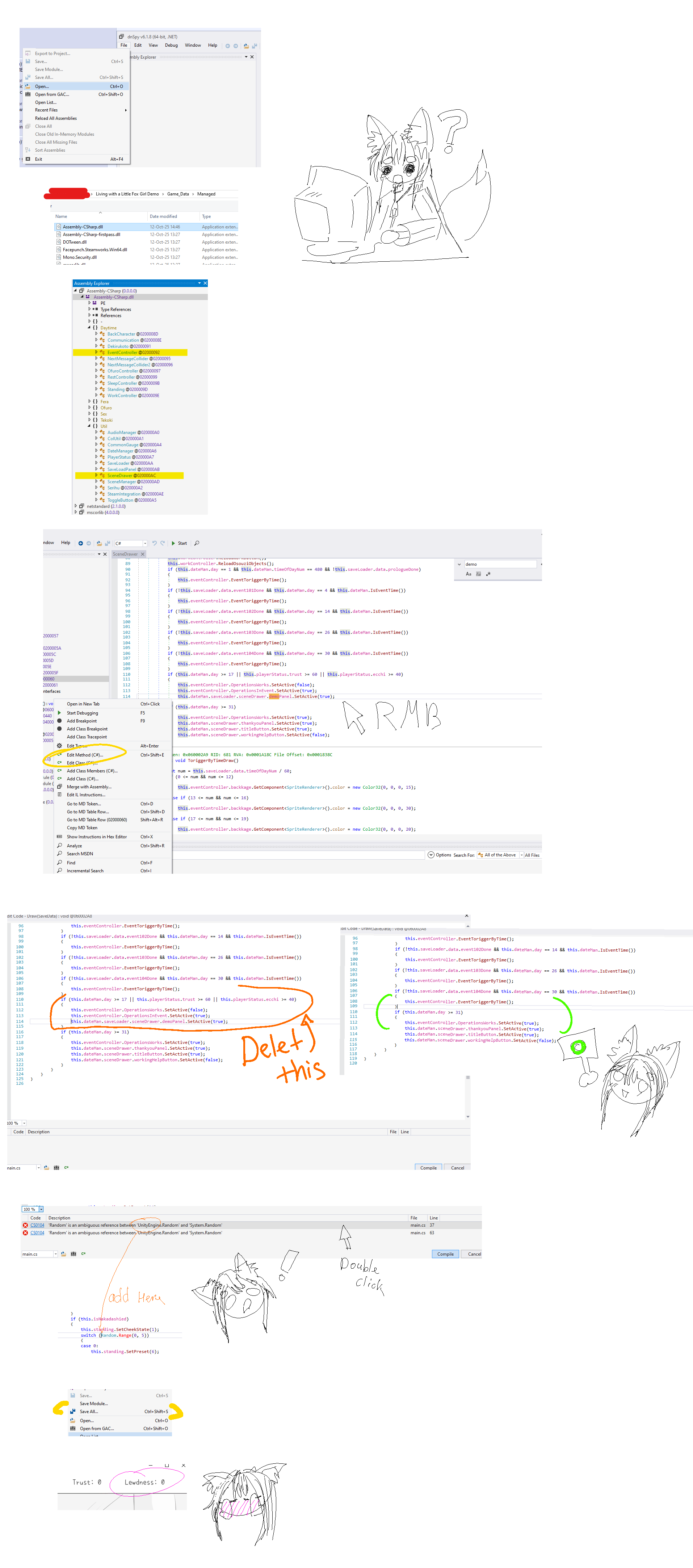Click the 'Trust: 0' label in the game window

pyautogui.click(x=87, y=1482)
